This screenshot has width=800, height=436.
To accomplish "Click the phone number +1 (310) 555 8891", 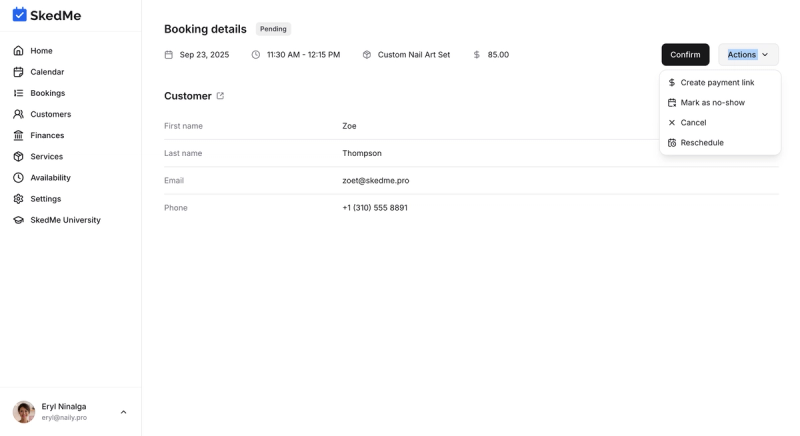I will 375,208.
